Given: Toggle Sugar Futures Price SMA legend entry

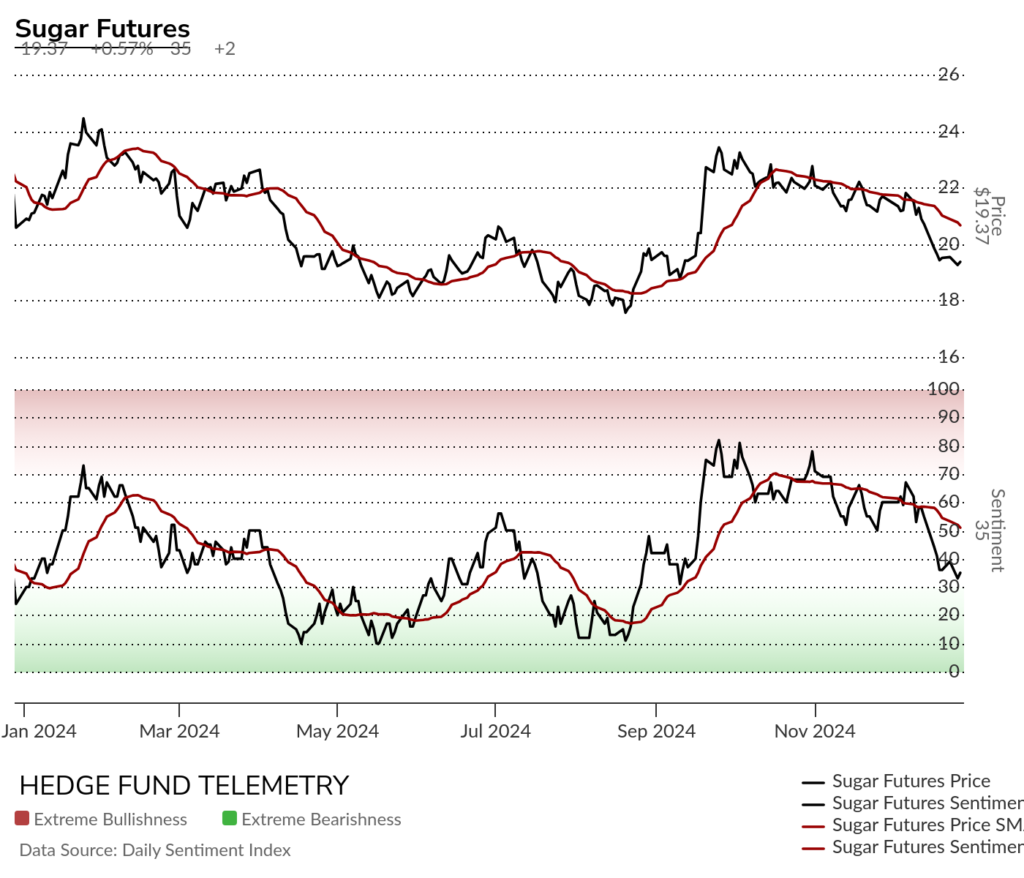Looking at the screenshot, I should (912, 825).
